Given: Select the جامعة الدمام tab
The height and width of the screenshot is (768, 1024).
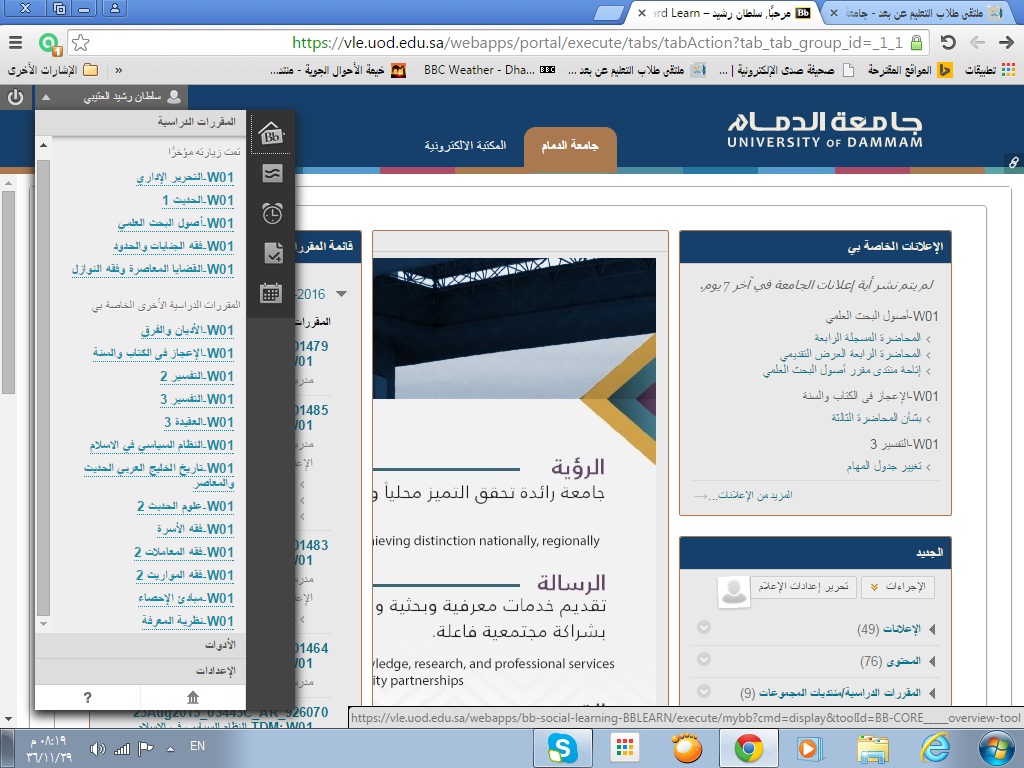Looking at the screenshot, I should [x=570, y=146].
